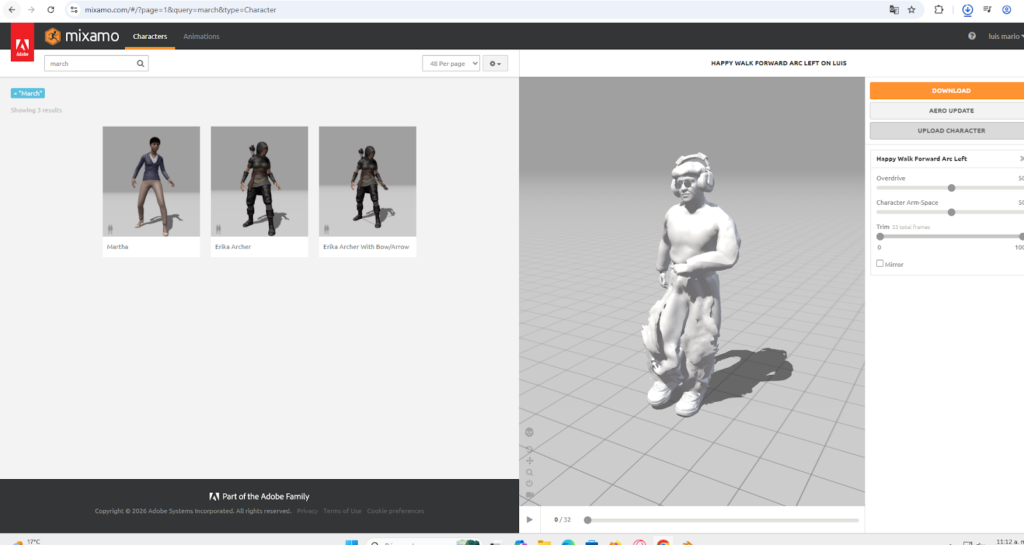The width and height of the screenshot is (1024, 545).
Task: Click the "Martha" name label
Action: [118, 247]
